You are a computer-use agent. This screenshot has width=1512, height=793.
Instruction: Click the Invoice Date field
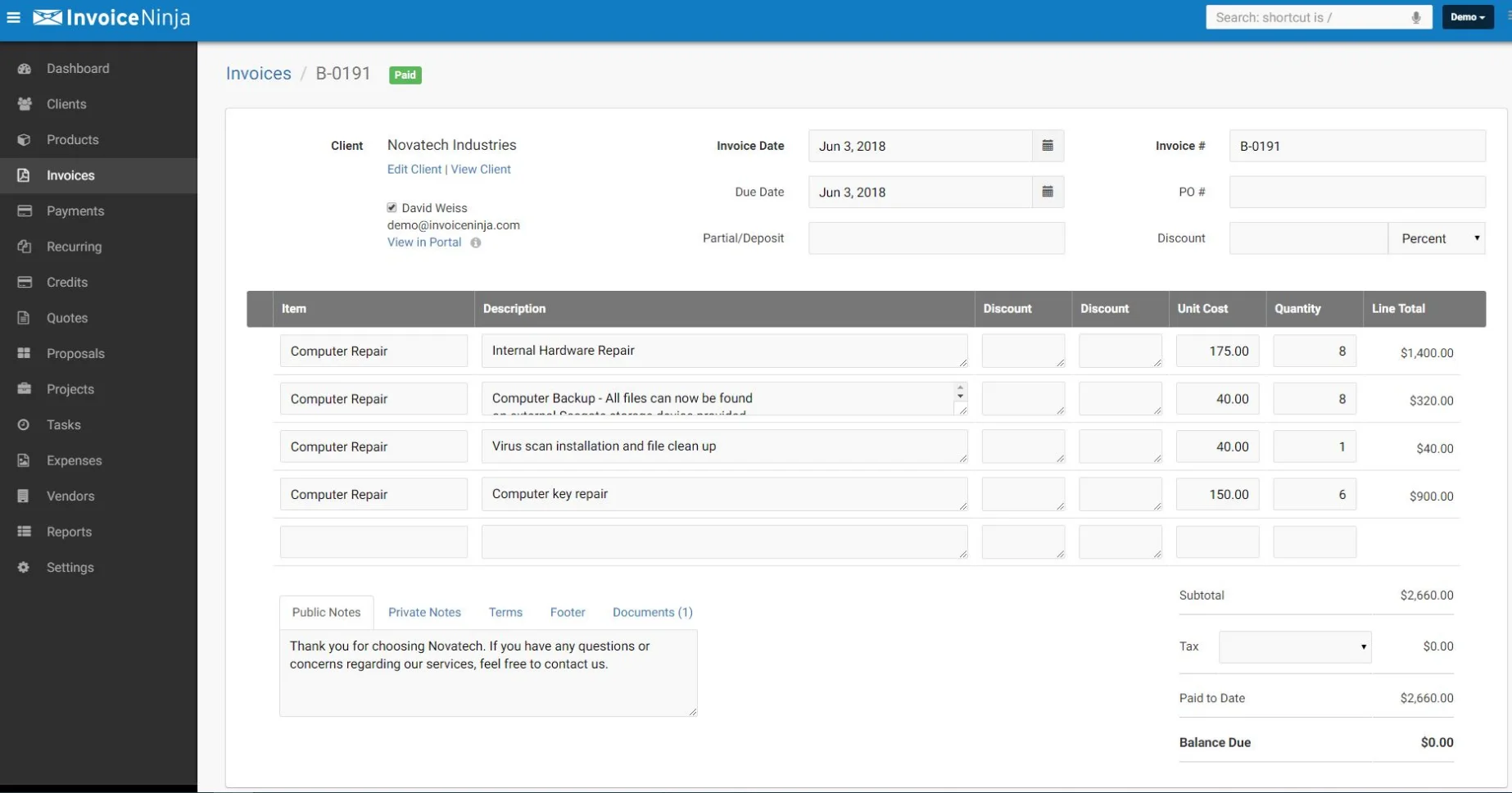point(920,146)
